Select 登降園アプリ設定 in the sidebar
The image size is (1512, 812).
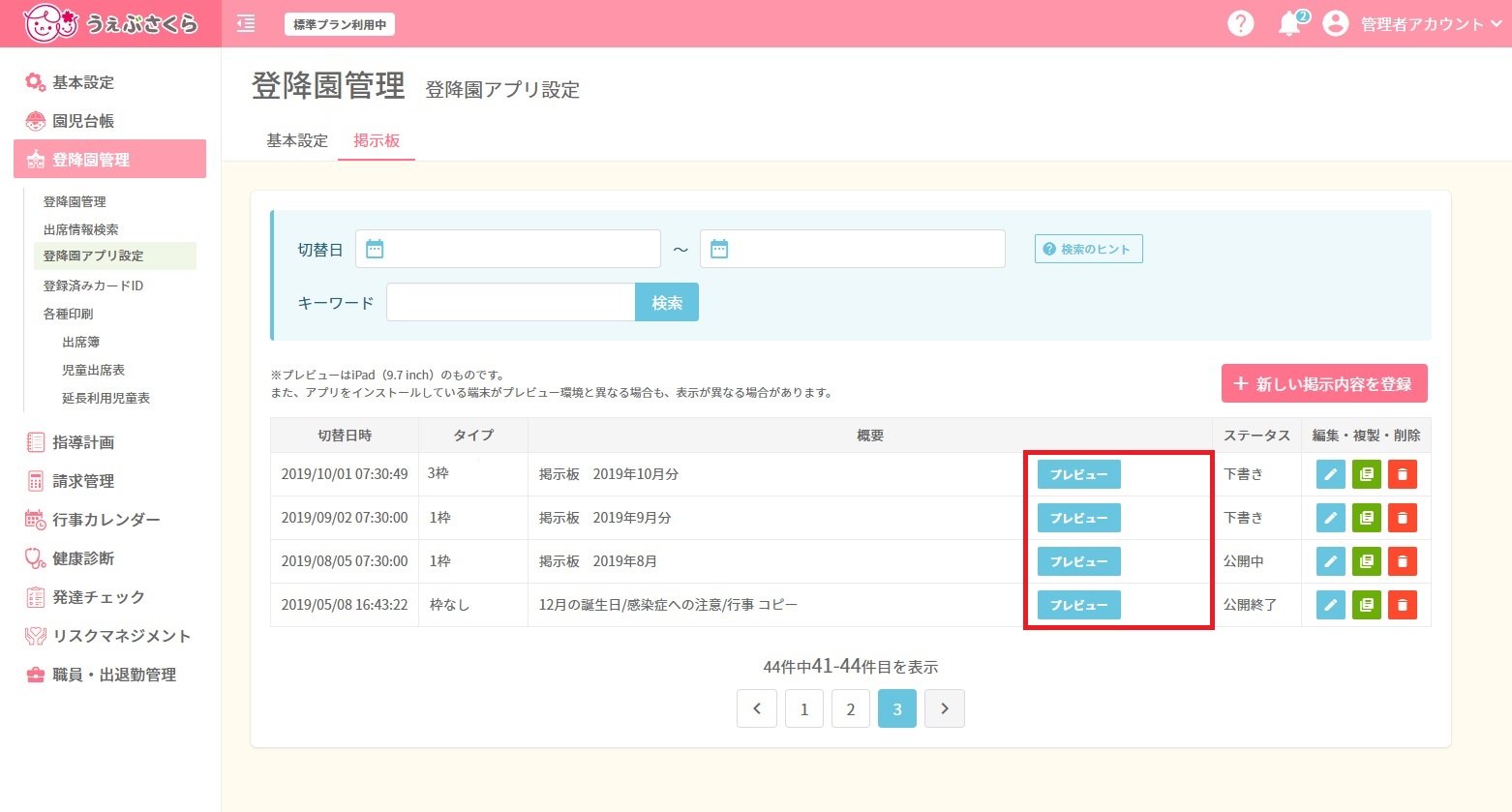pos(114,256)
